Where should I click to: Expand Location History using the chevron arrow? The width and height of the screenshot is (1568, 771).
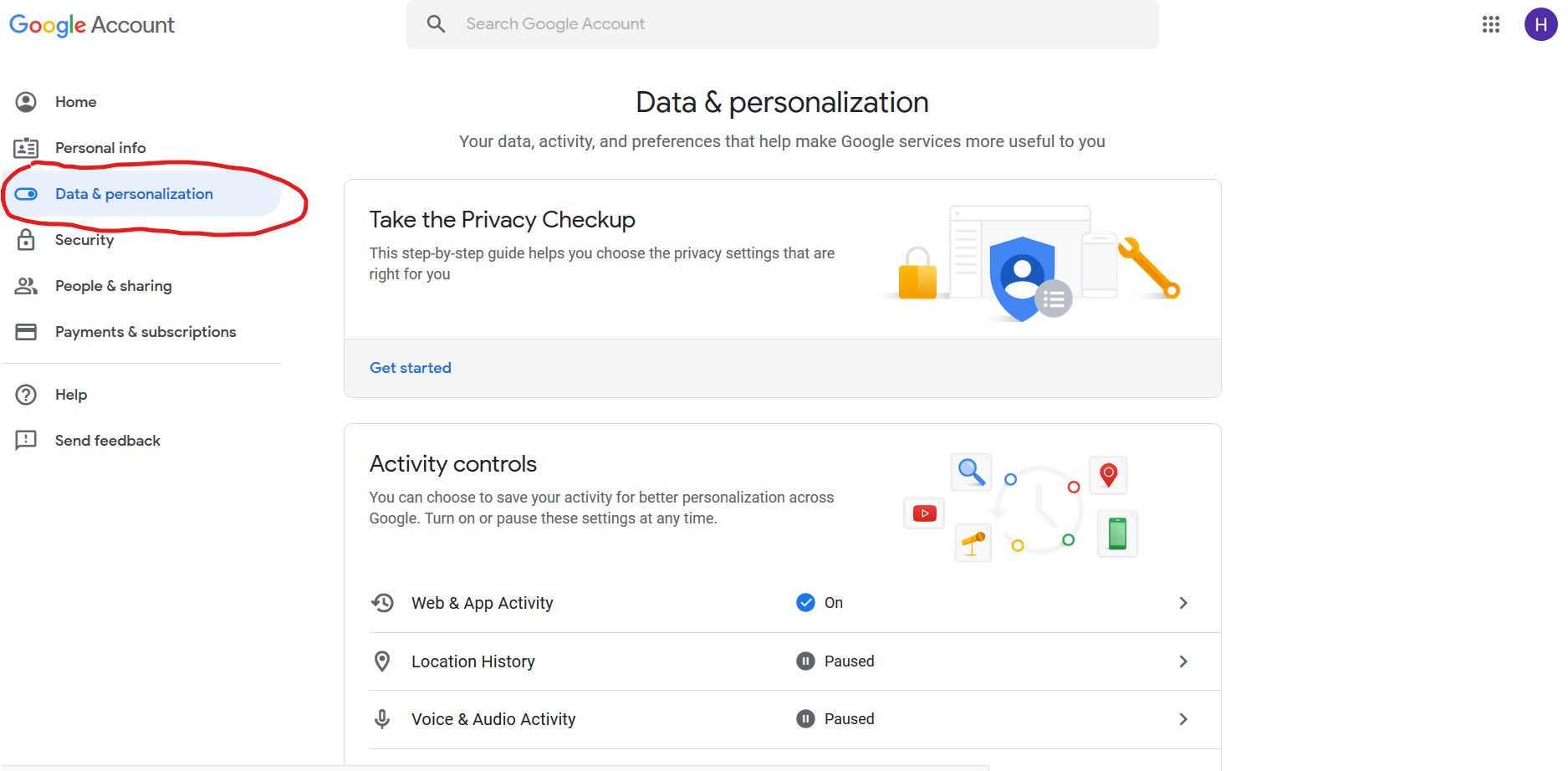click(1183, 661)
